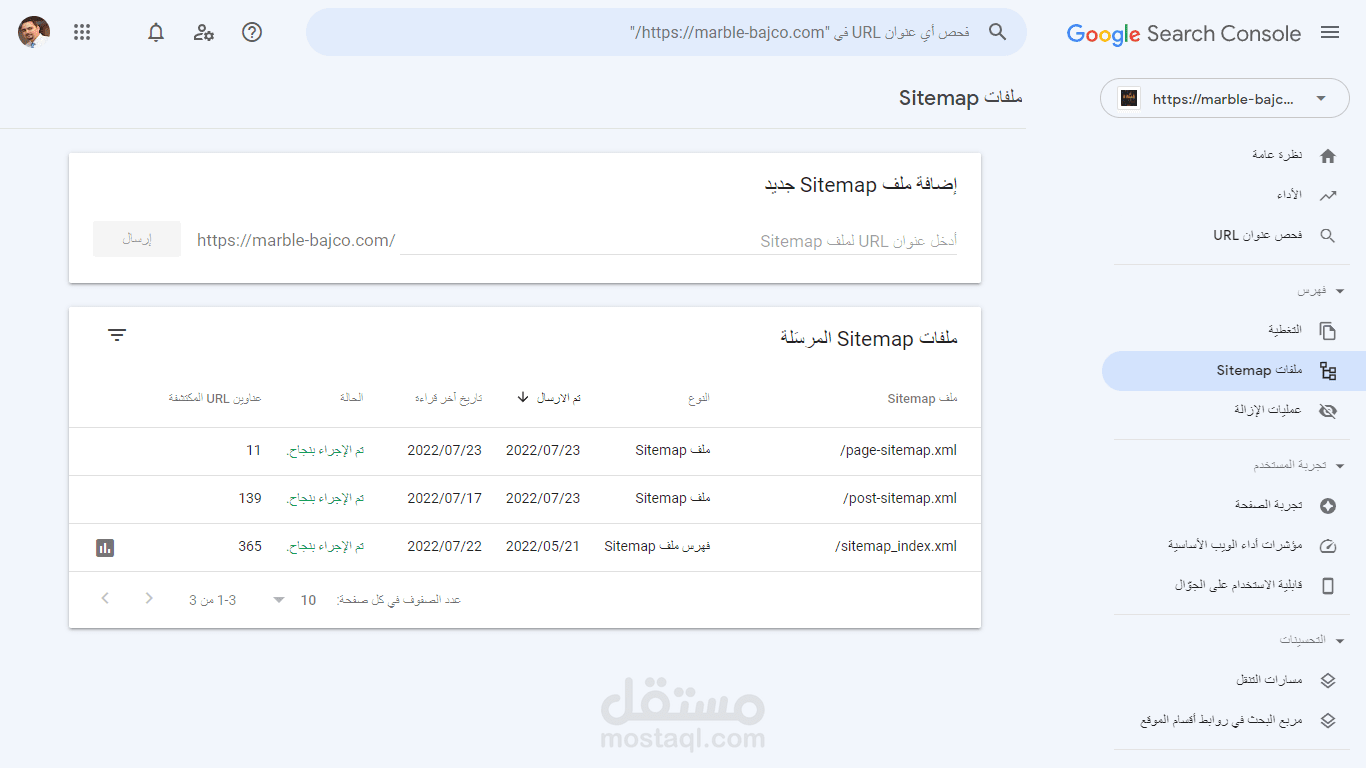1366x768 pixels.
Task: Open the Google apps grid
Action: (82, 32)
